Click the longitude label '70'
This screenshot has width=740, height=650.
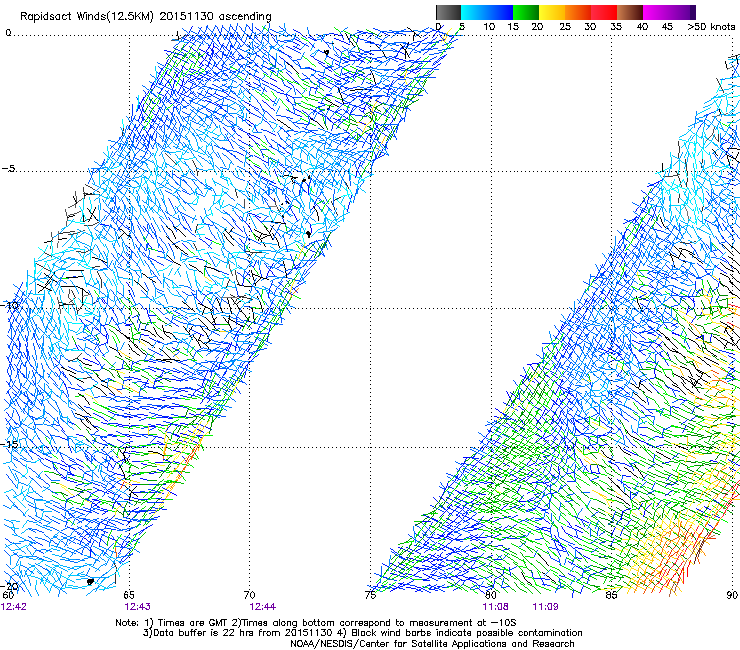[250, 595]
